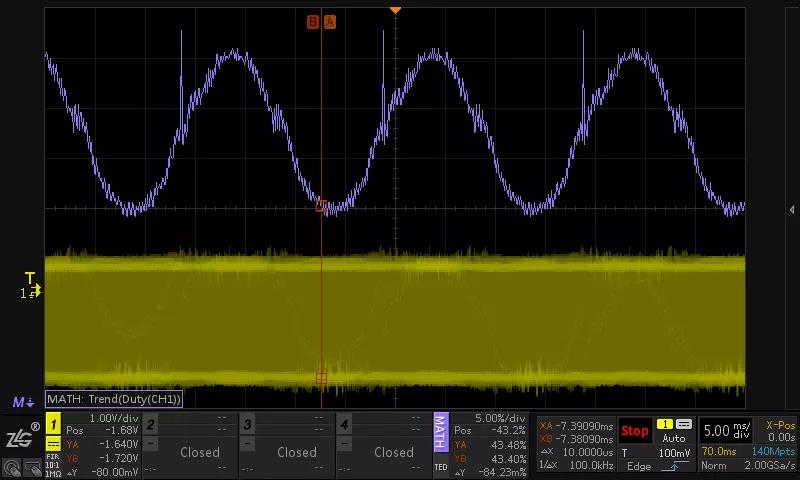Image resolution: width=800 pixels, height=480 pixels.
Task: Select the channel 1 ground level marker
Action: pos(30,292)
